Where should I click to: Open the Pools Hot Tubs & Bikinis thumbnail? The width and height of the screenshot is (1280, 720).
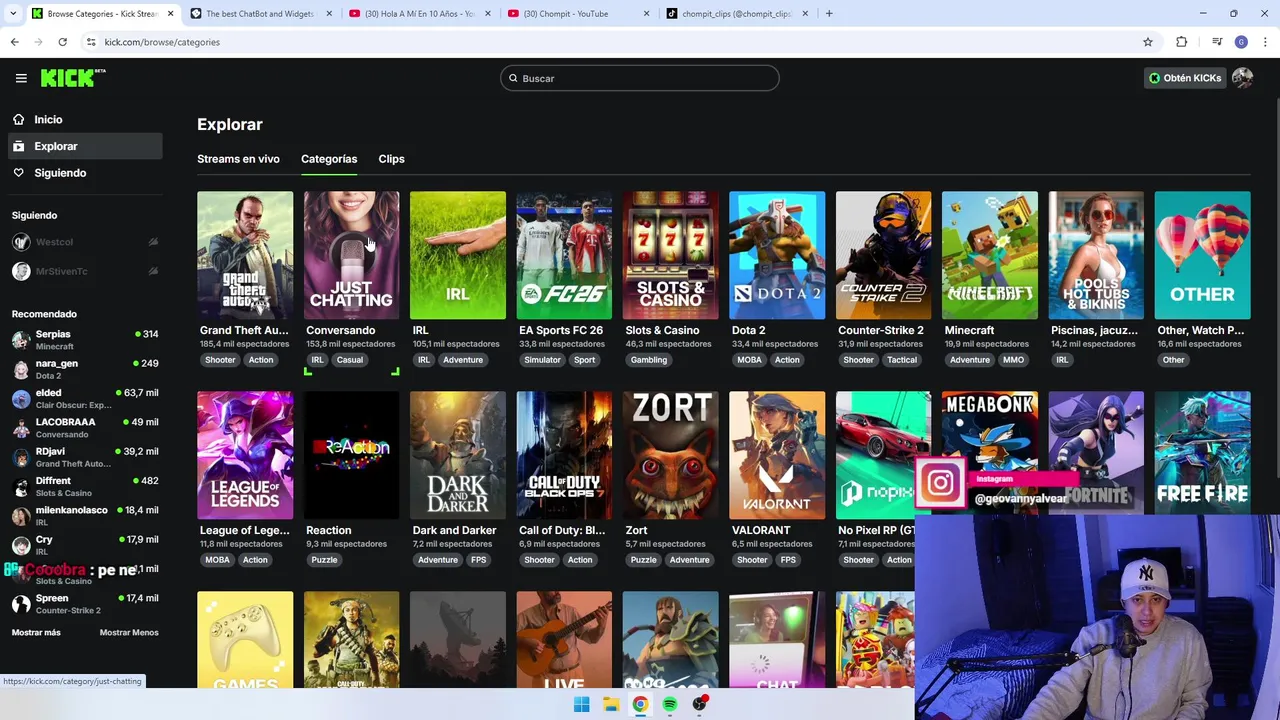(1096, 255)
